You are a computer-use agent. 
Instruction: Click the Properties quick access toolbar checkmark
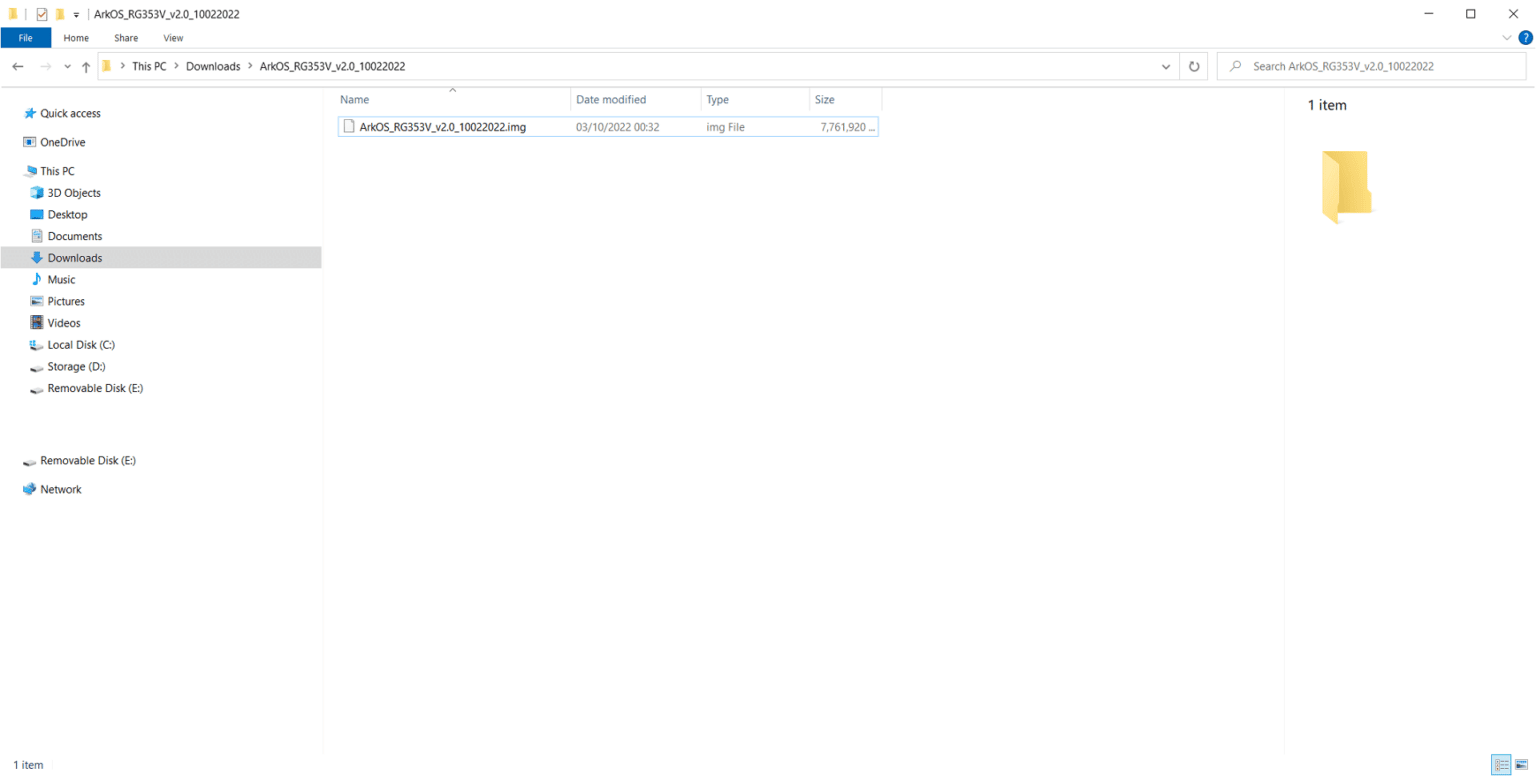(42, 14)
